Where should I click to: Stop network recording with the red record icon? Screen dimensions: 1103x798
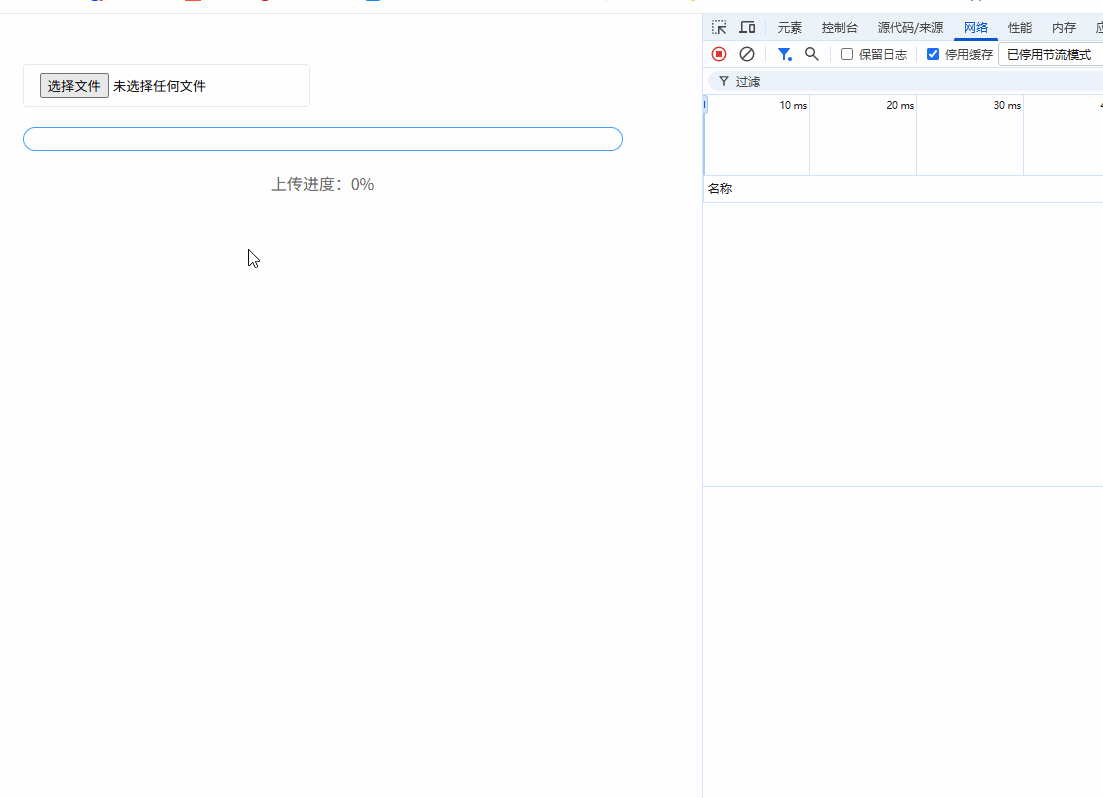718,54
